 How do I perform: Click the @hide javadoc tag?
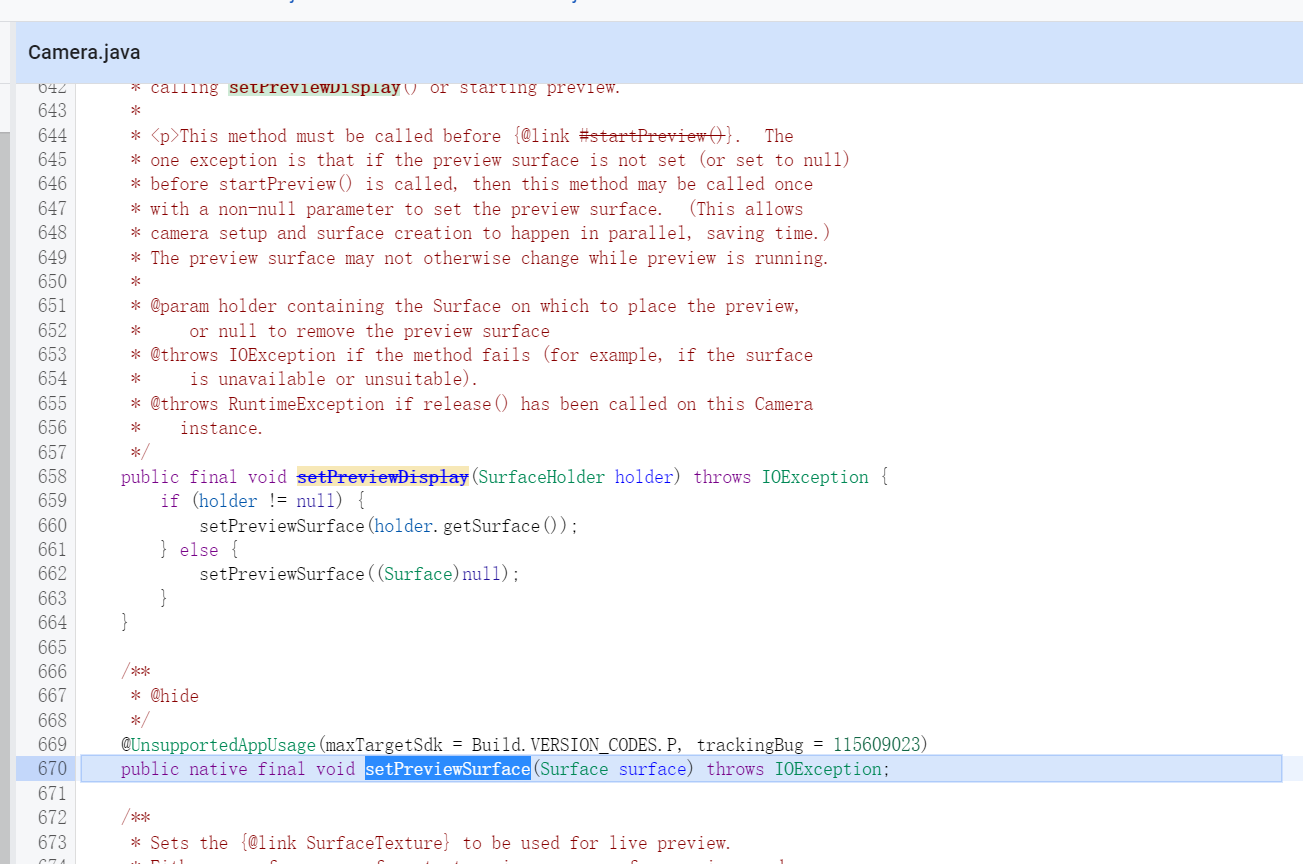coord(174,696)
